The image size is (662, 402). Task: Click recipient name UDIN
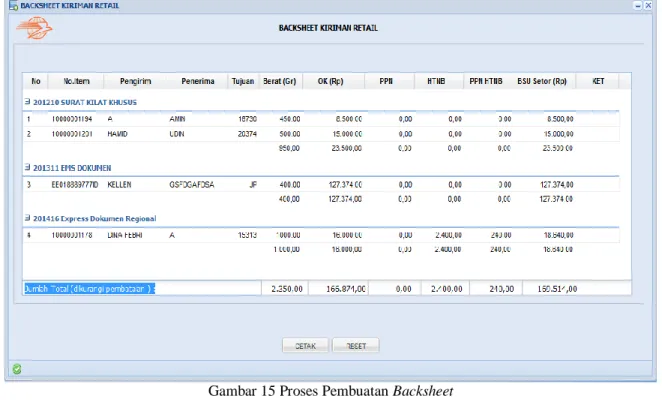coord(176,134)
